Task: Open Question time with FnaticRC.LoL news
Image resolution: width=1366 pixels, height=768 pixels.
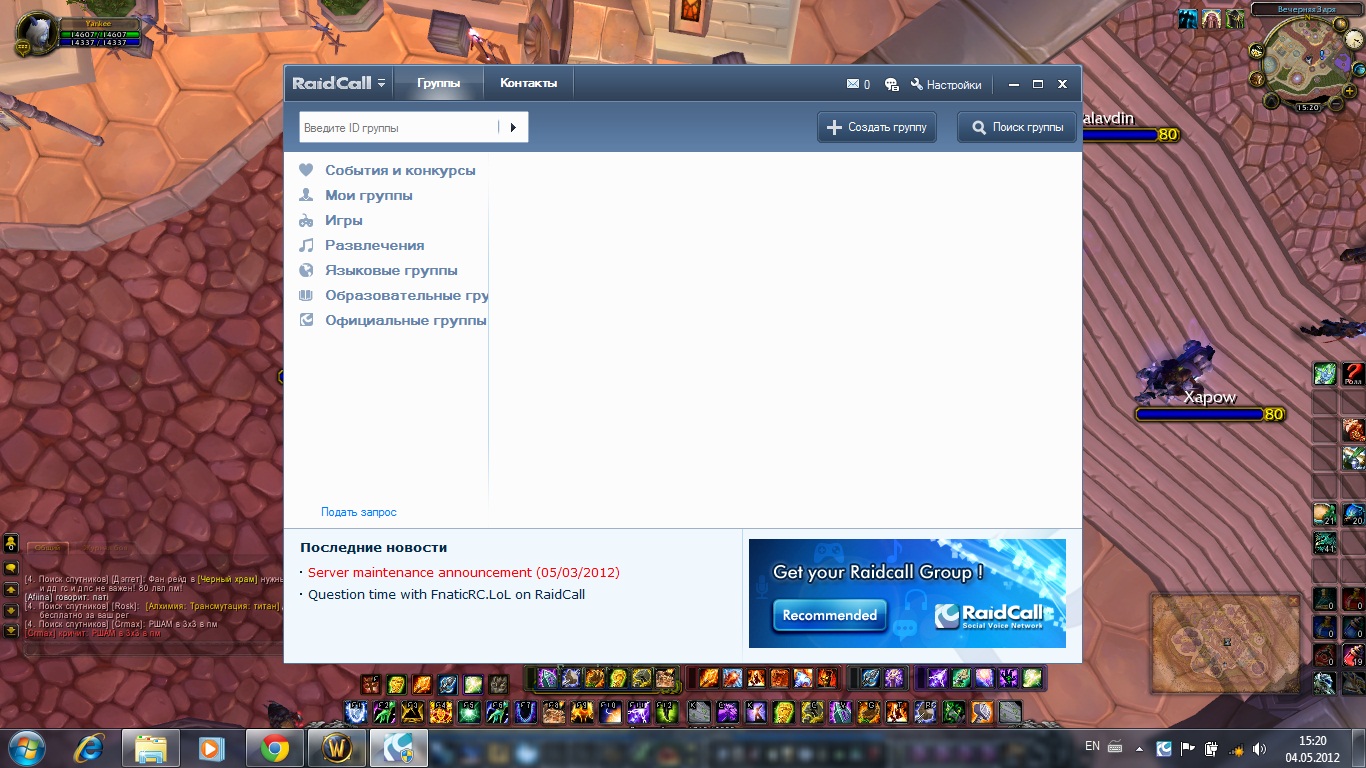Action: [x=446, y=594]
